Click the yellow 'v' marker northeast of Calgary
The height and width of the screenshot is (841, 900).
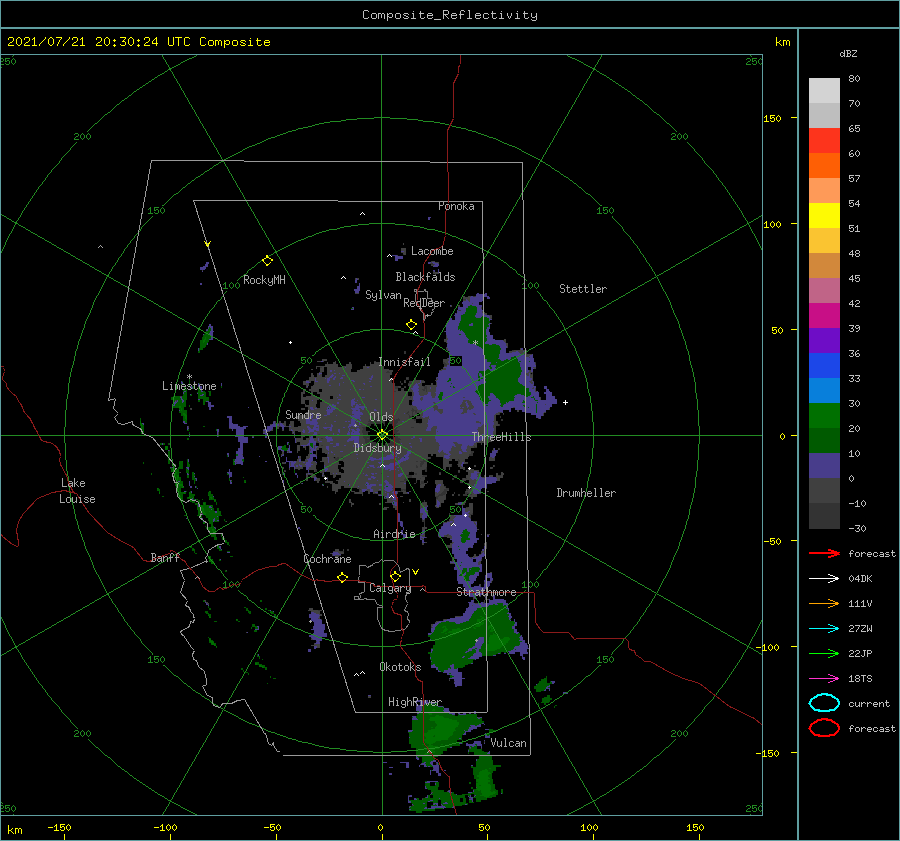416,572
